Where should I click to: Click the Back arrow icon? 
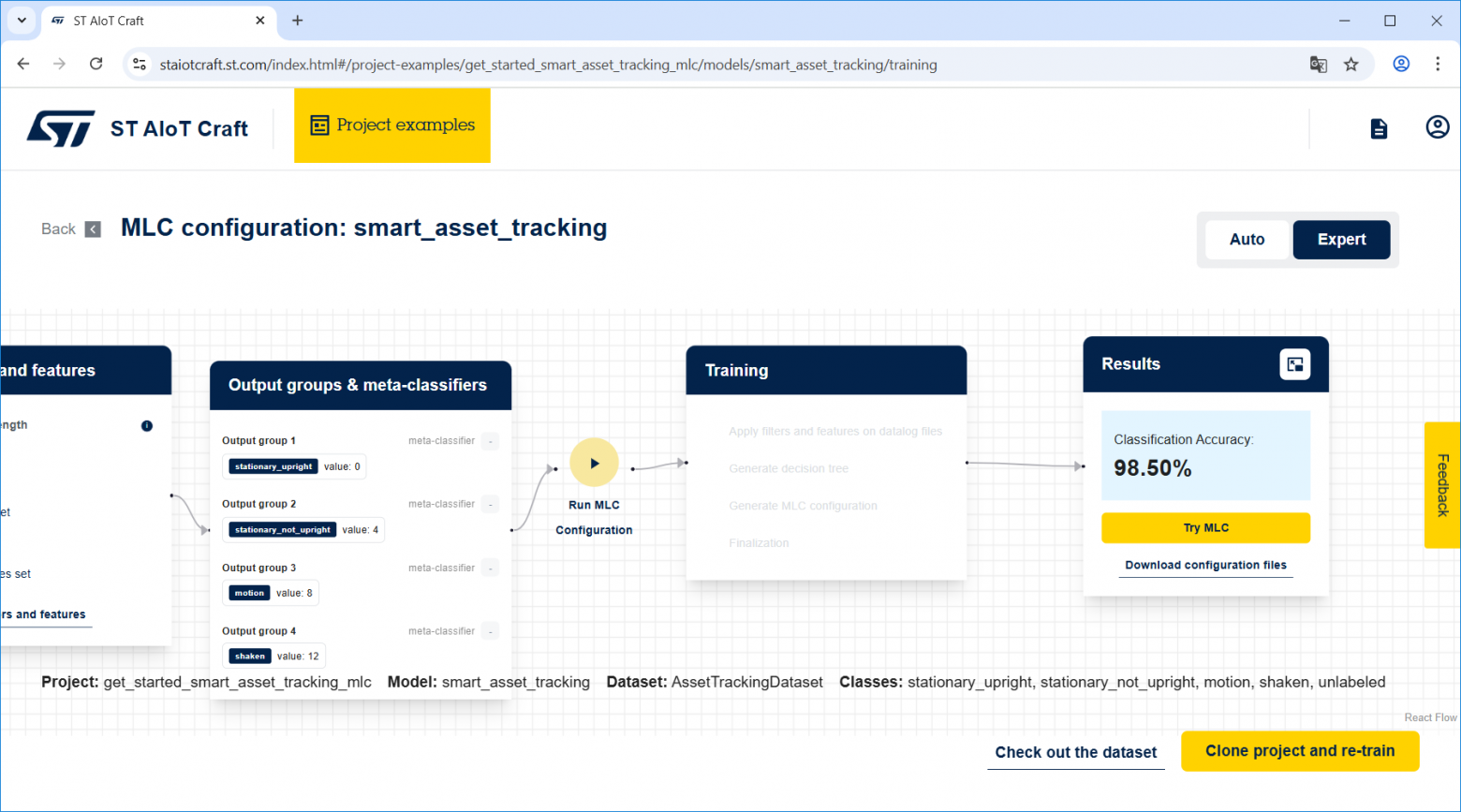click(93, 229)
